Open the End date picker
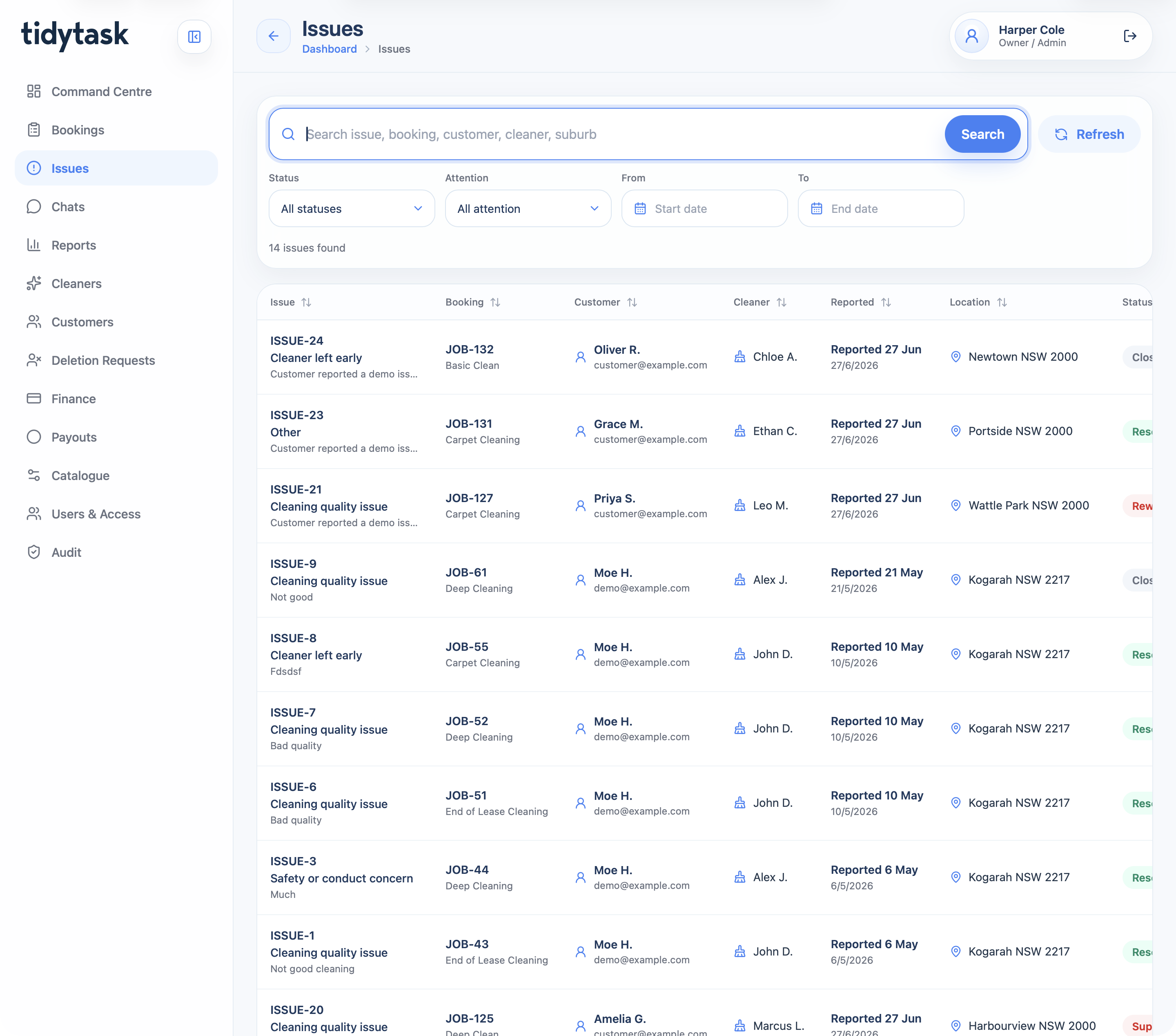Image resolution: width=1176 pixels, height=1036 pixels. [x=880, y=208]
